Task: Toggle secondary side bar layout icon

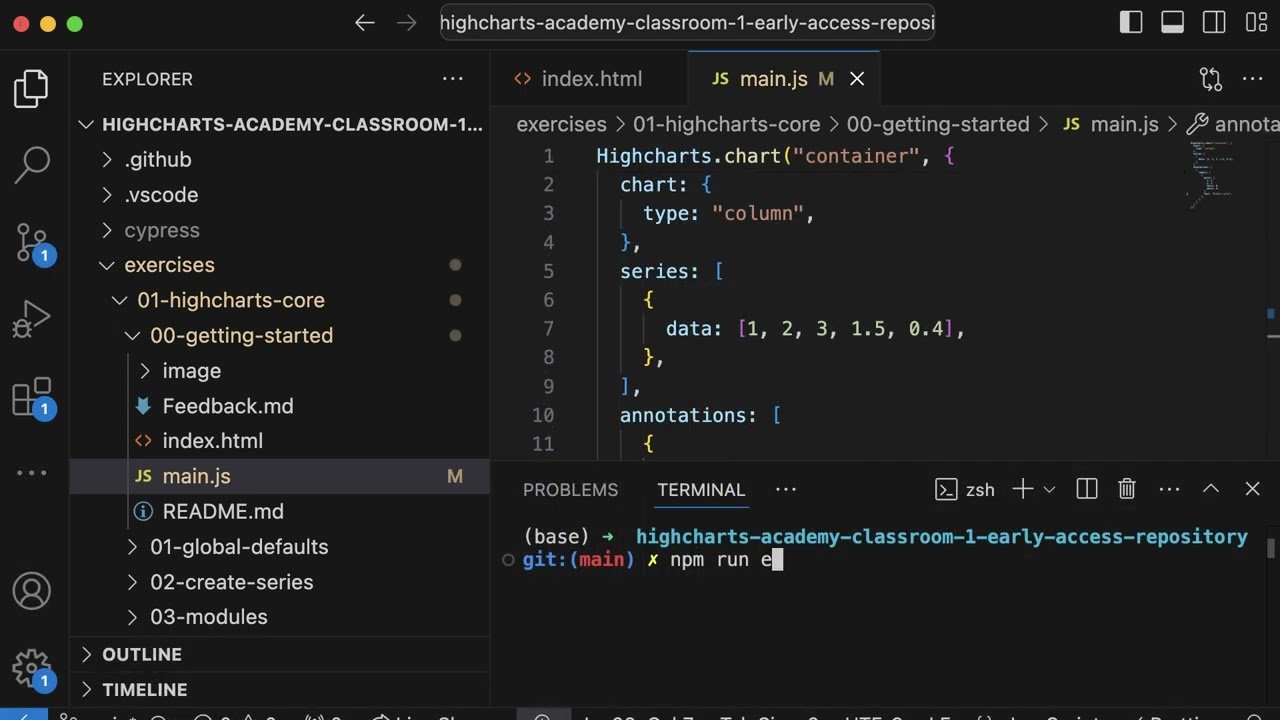Action: tap(1214, 23)
